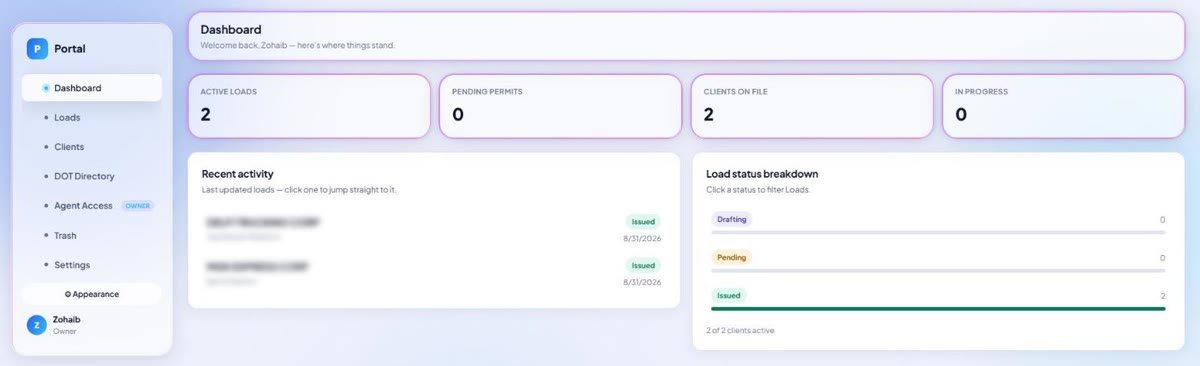Select the In Progress stat card
Viewport: 1200px width, 366px height.
1063,106
